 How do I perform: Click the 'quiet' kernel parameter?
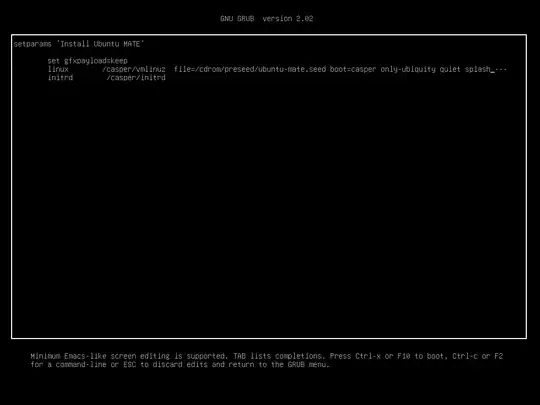pos(450,69)
